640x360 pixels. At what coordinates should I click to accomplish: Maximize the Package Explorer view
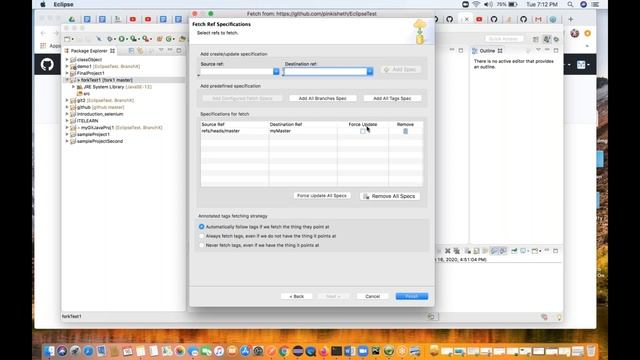[179, 50]
